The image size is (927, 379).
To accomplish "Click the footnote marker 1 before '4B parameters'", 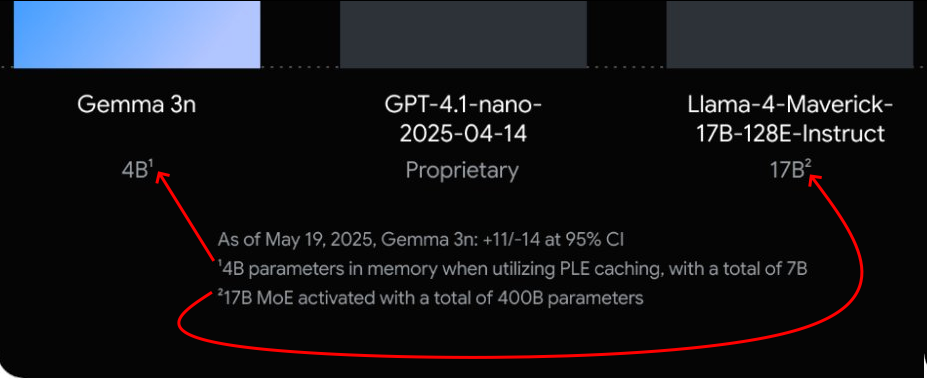I will click(x=219, y=264).
